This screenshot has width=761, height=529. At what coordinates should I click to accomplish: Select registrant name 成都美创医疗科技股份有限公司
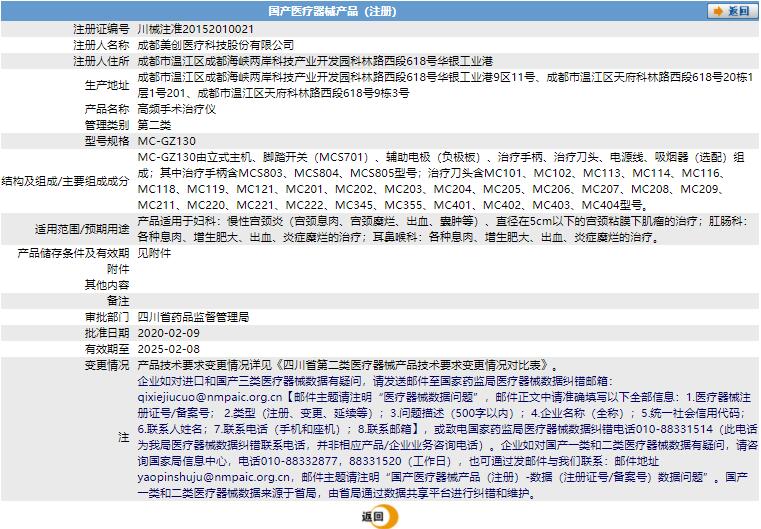coord(215,45)
